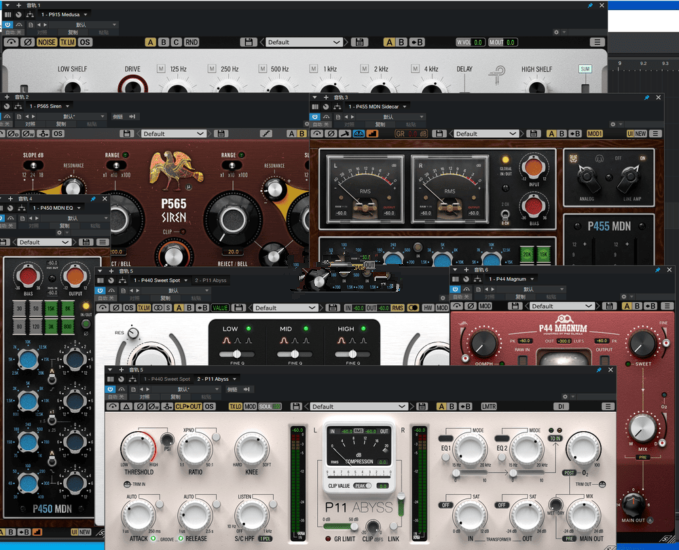Click orange INPUT knob in P455 Sidecar
This screenshot has width=679, height=550.
pos(534,168)
